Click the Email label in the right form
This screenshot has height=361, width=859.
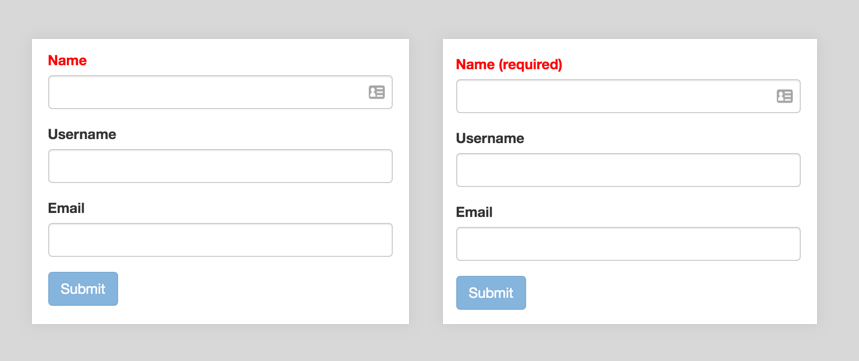click(474, 212)
